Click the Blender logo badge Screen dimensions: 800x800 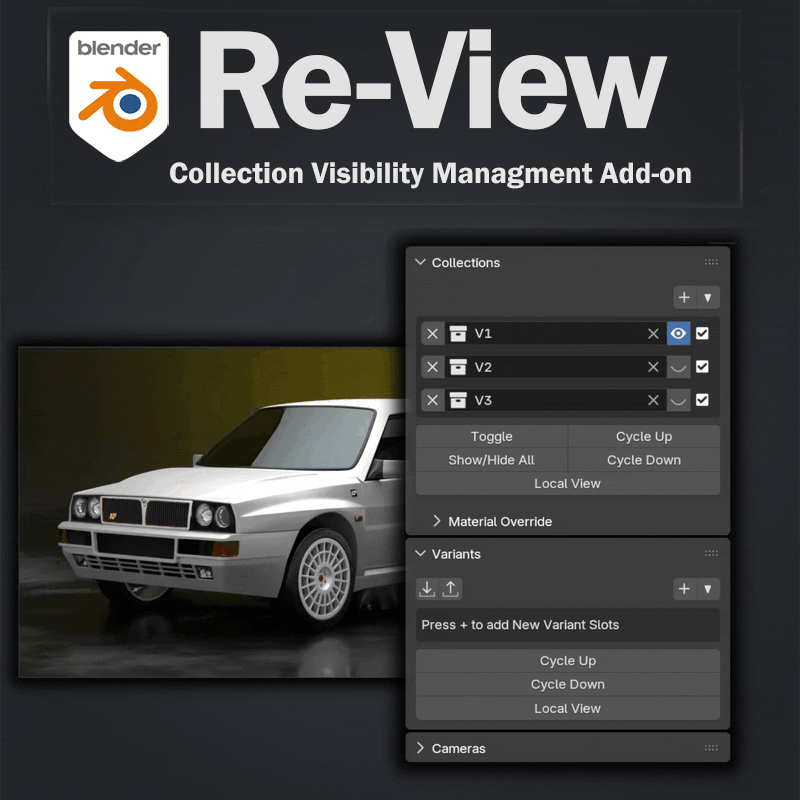tap(119, 96)
